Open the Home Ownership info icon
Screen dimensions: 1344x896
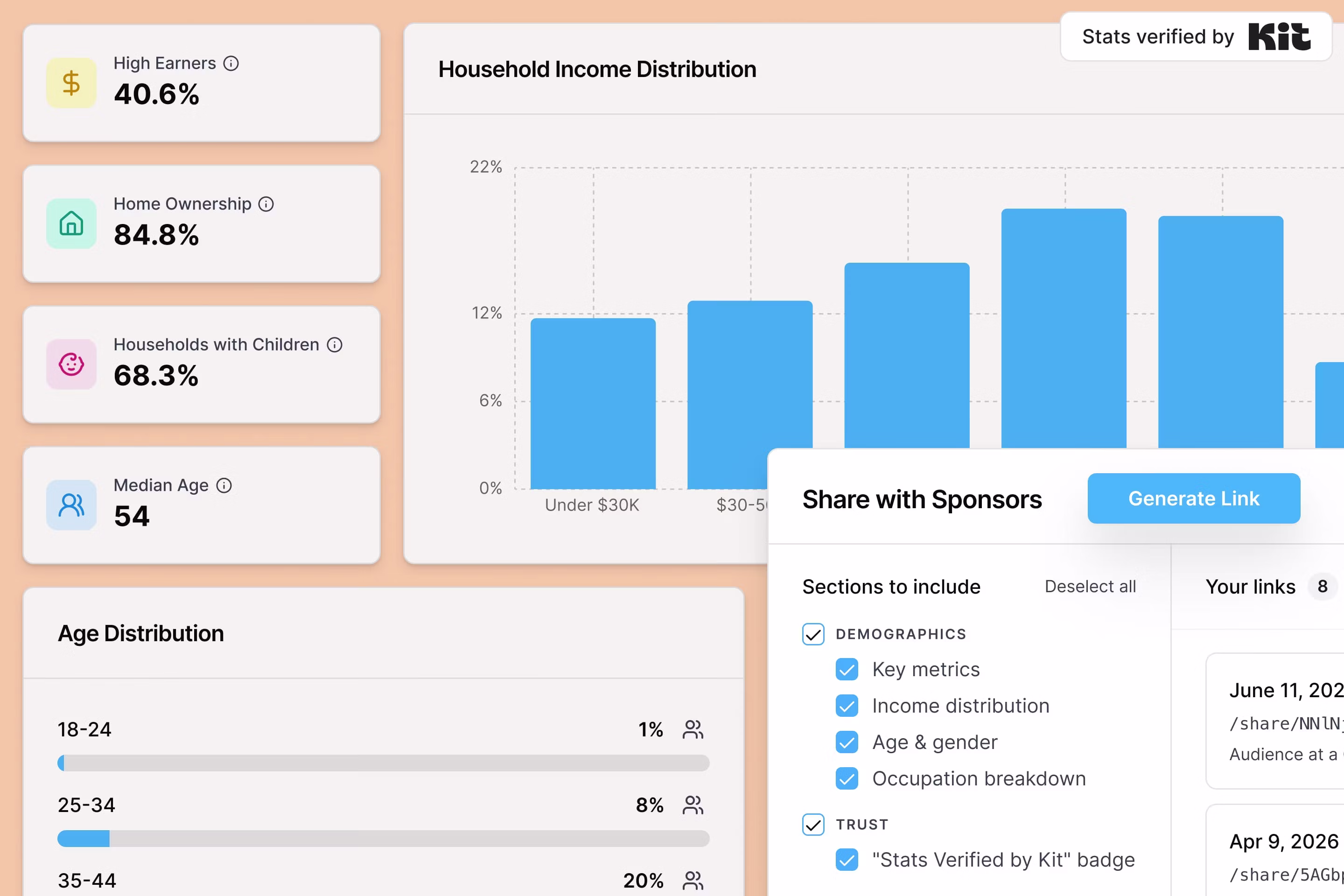coord(266,204)
